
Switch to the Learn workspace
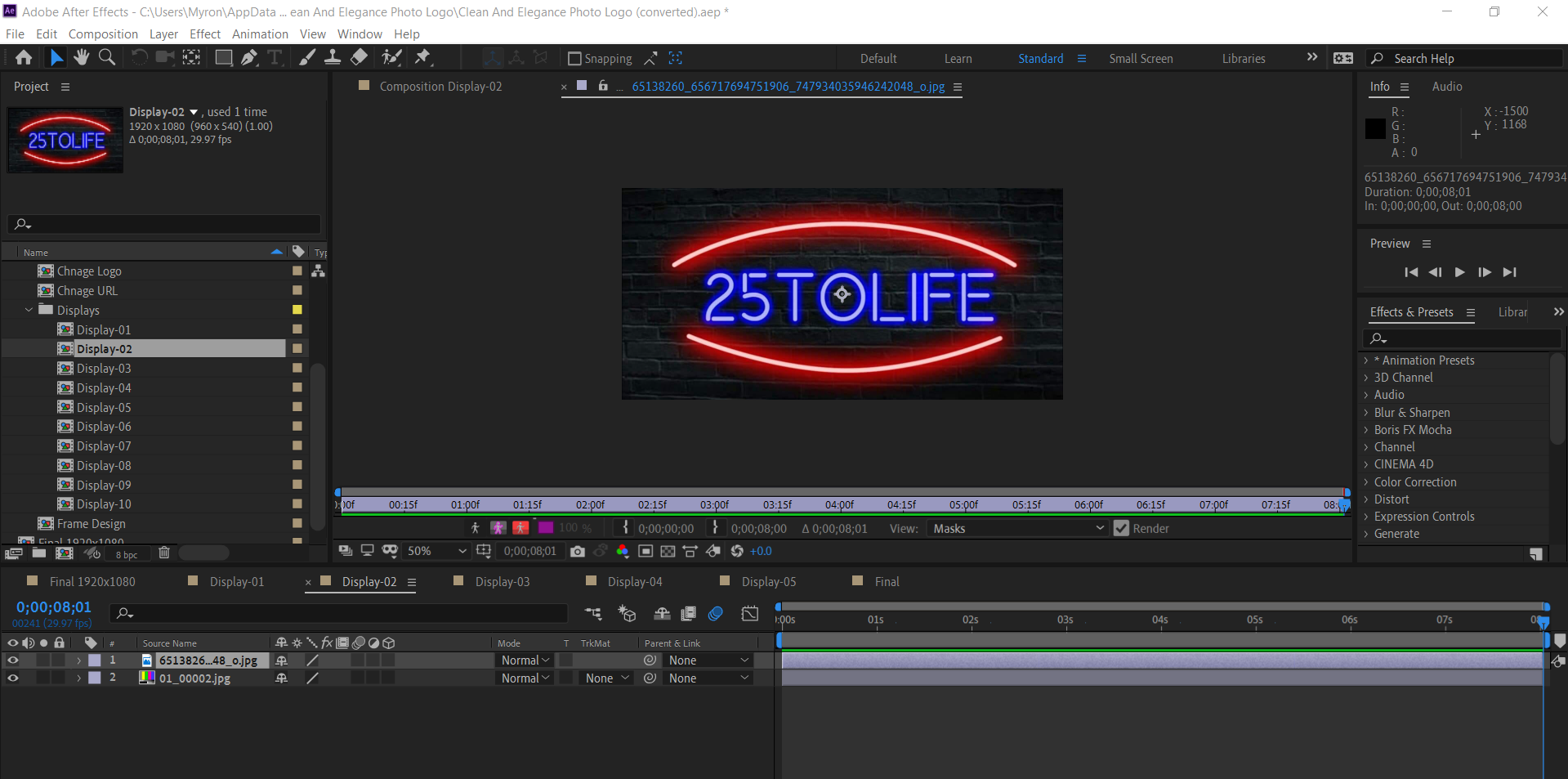click(x=958, y=58)
